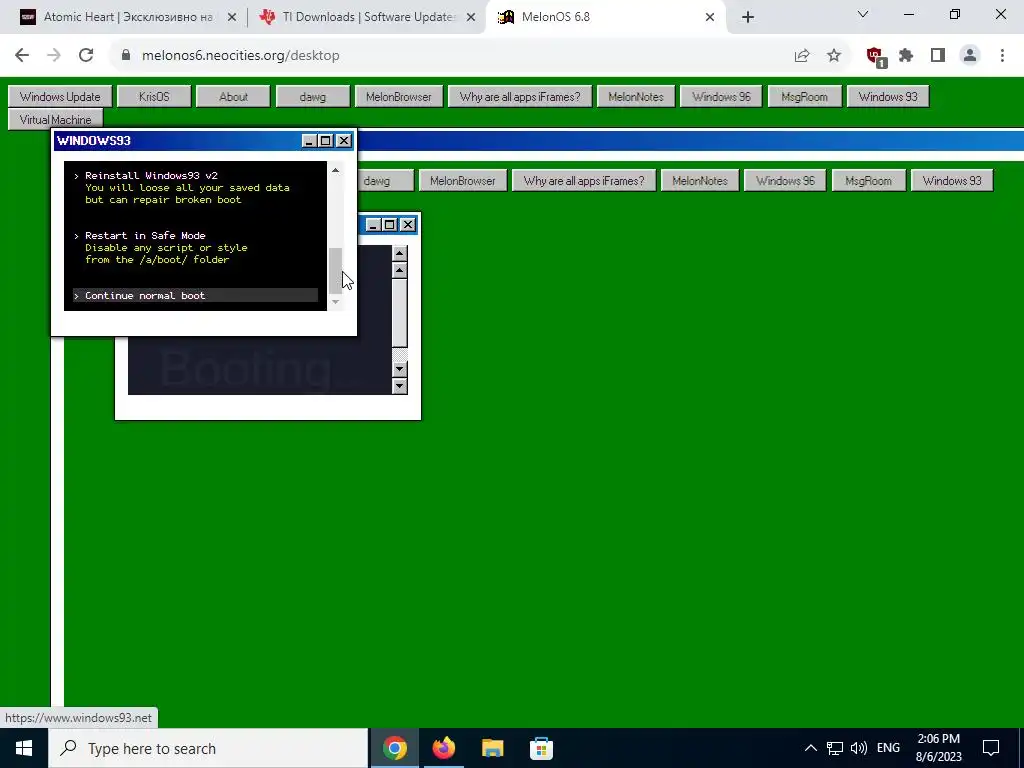
Task: Open MelonBrowser in the nested second row
Action: click(462, 181)
